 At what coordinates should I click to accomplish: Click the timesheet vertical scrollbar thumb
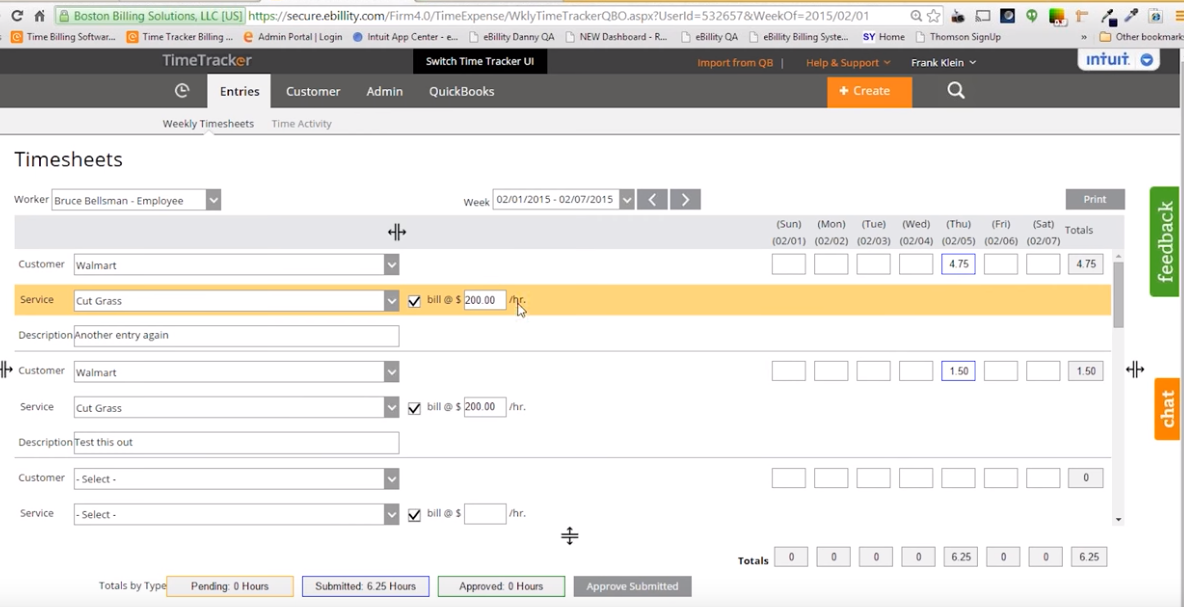[x=1118, y=294]
